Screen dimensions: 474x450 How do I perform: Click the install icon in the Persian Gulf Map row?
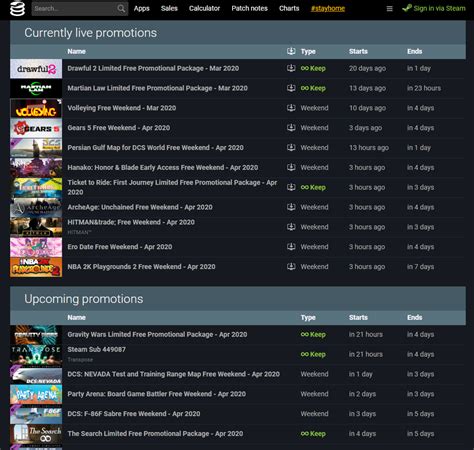point(291,148)
